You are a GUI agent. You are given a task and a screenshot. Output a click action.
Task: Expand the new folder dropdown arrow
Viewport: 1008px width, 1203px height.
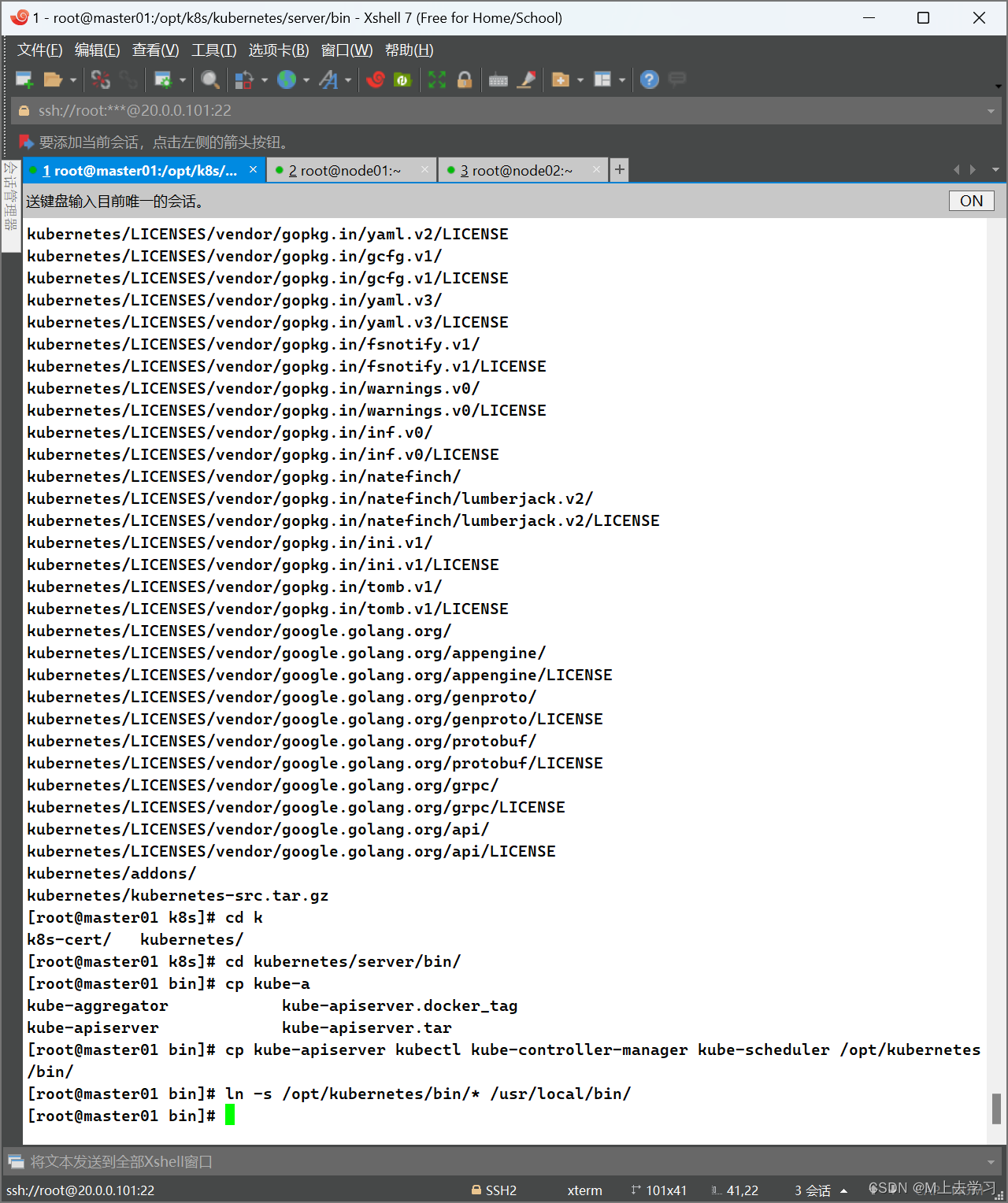[x=580, y=80]
